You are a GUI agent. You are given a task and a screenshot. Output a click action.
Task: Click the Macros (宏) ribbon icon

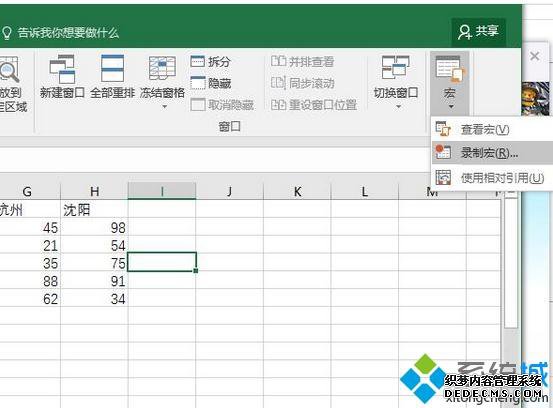click(450, 68)
